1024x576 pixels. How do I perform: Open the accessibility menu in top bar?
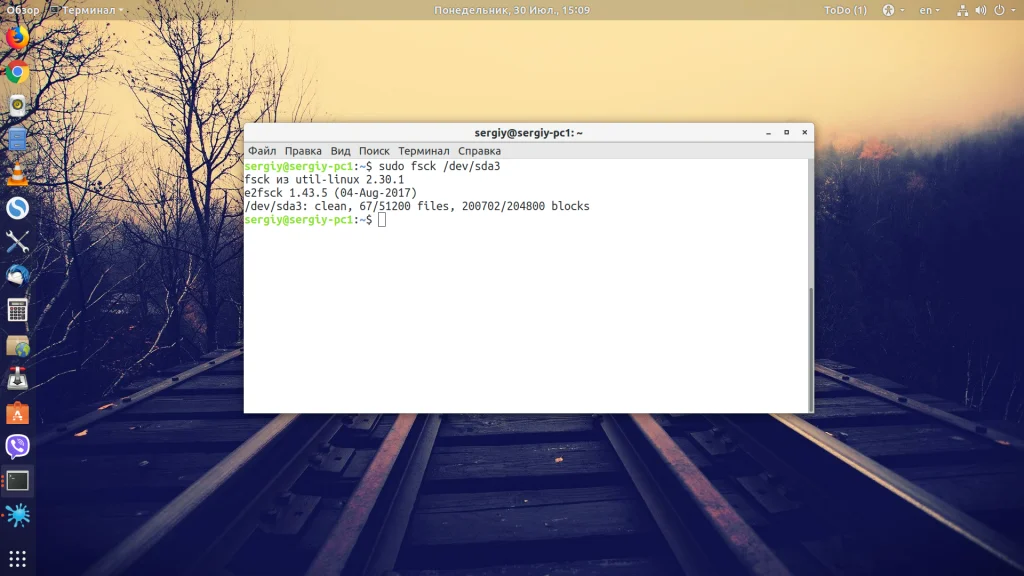click(893, 10)
